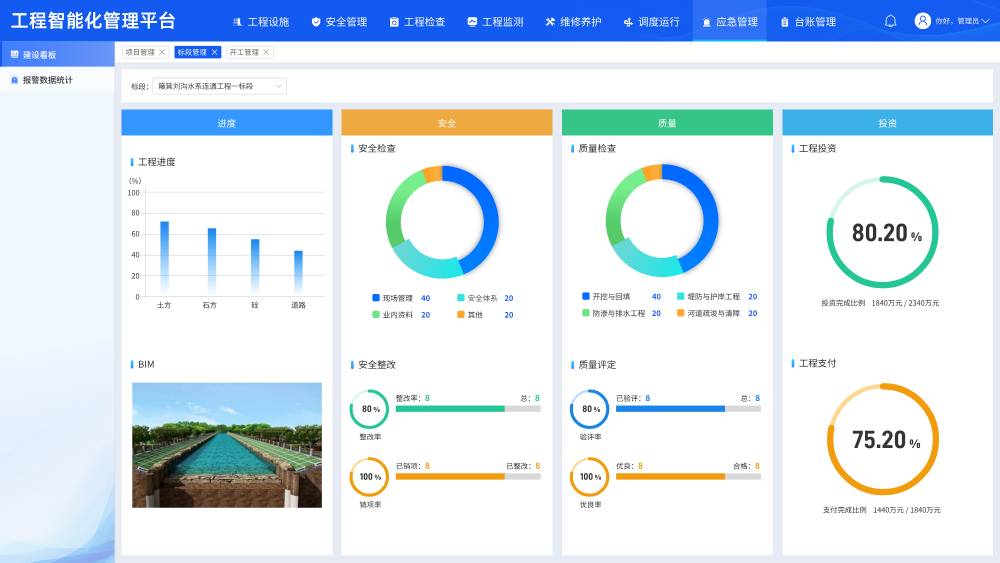
Task: Close the 标段管理 tab
Action: (214, 52)
